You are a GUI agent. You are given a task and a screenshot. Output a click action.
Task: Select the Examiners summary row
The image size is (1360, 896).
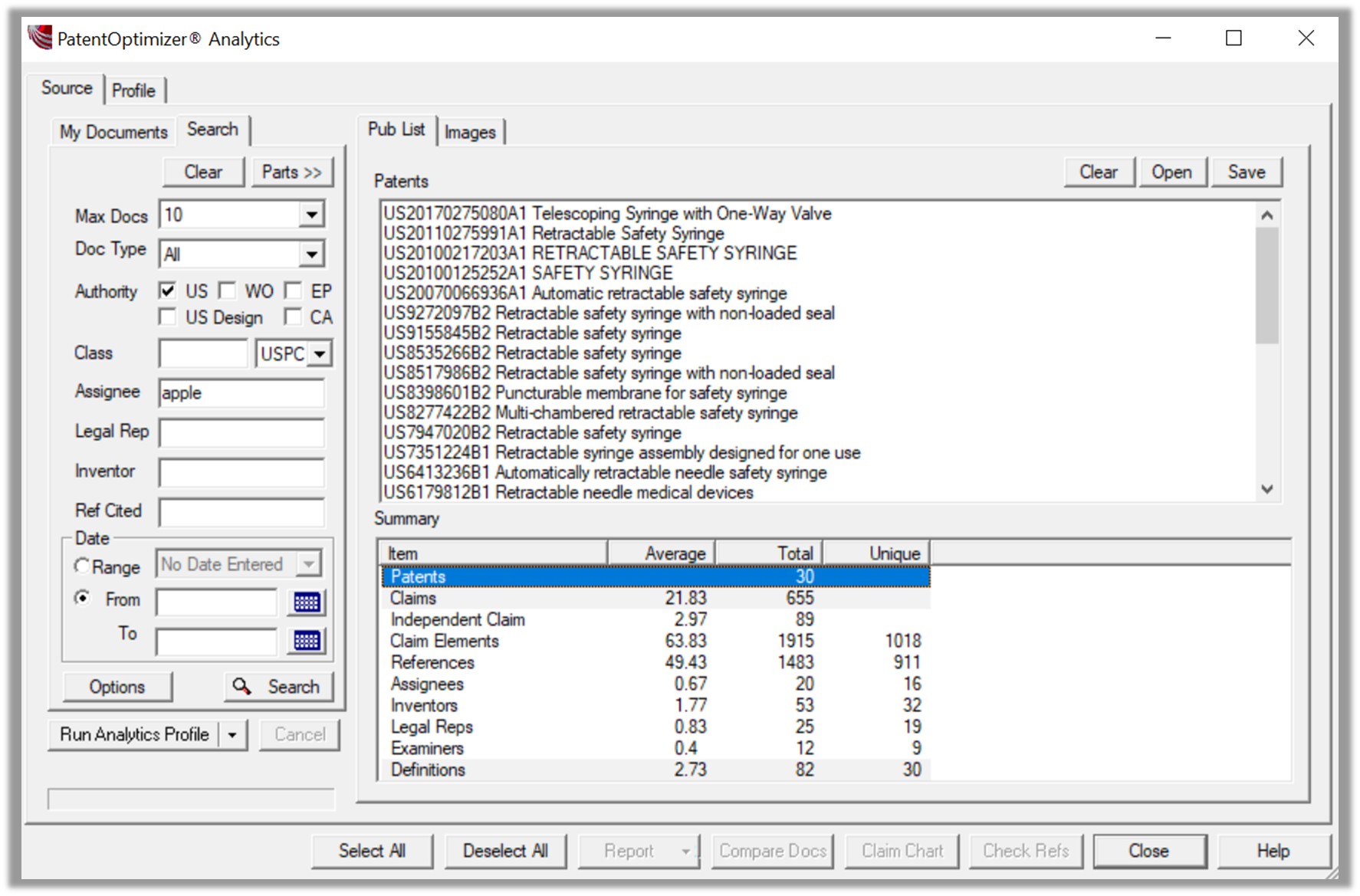pyautogui.click(x=655, y=748)
